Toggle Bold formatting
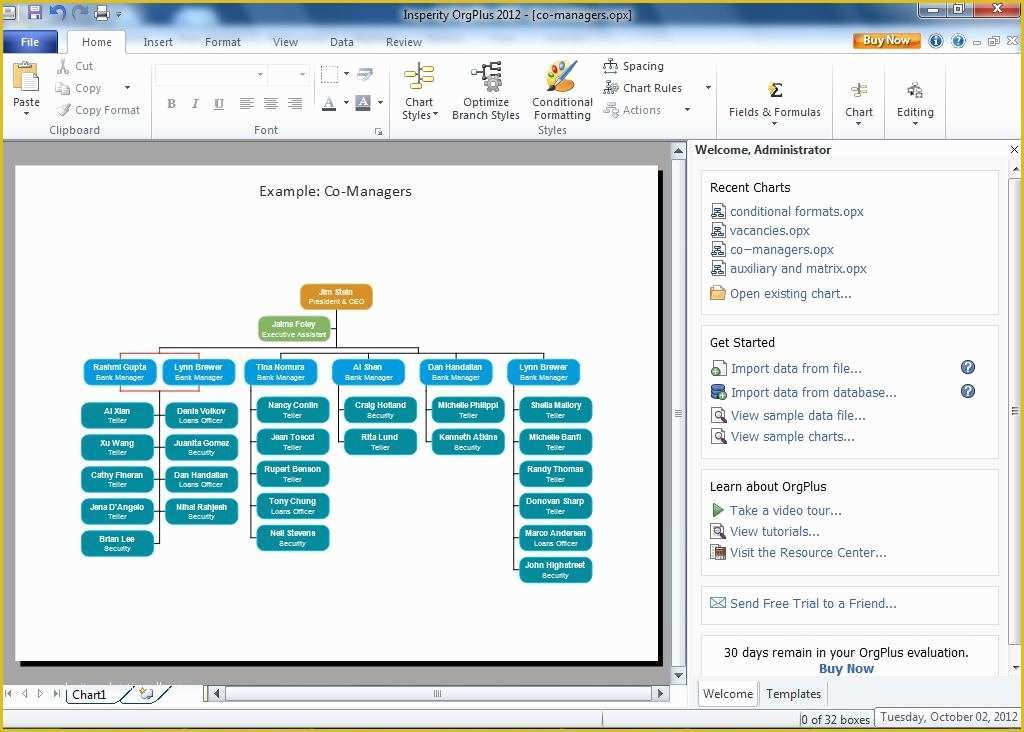 tap(171, 103)
